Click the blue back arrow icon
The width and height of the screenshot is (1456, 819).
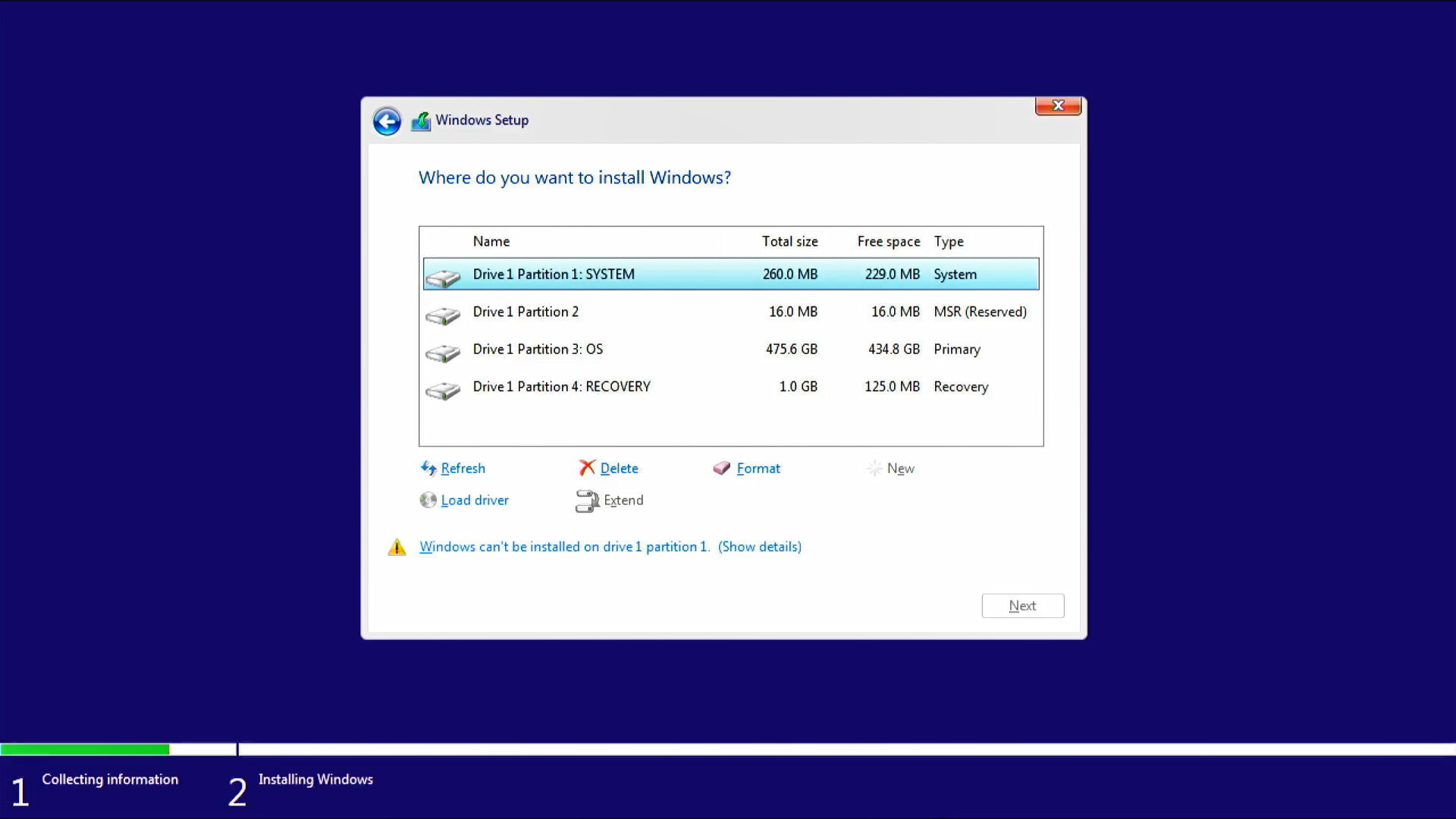point(387,121)
